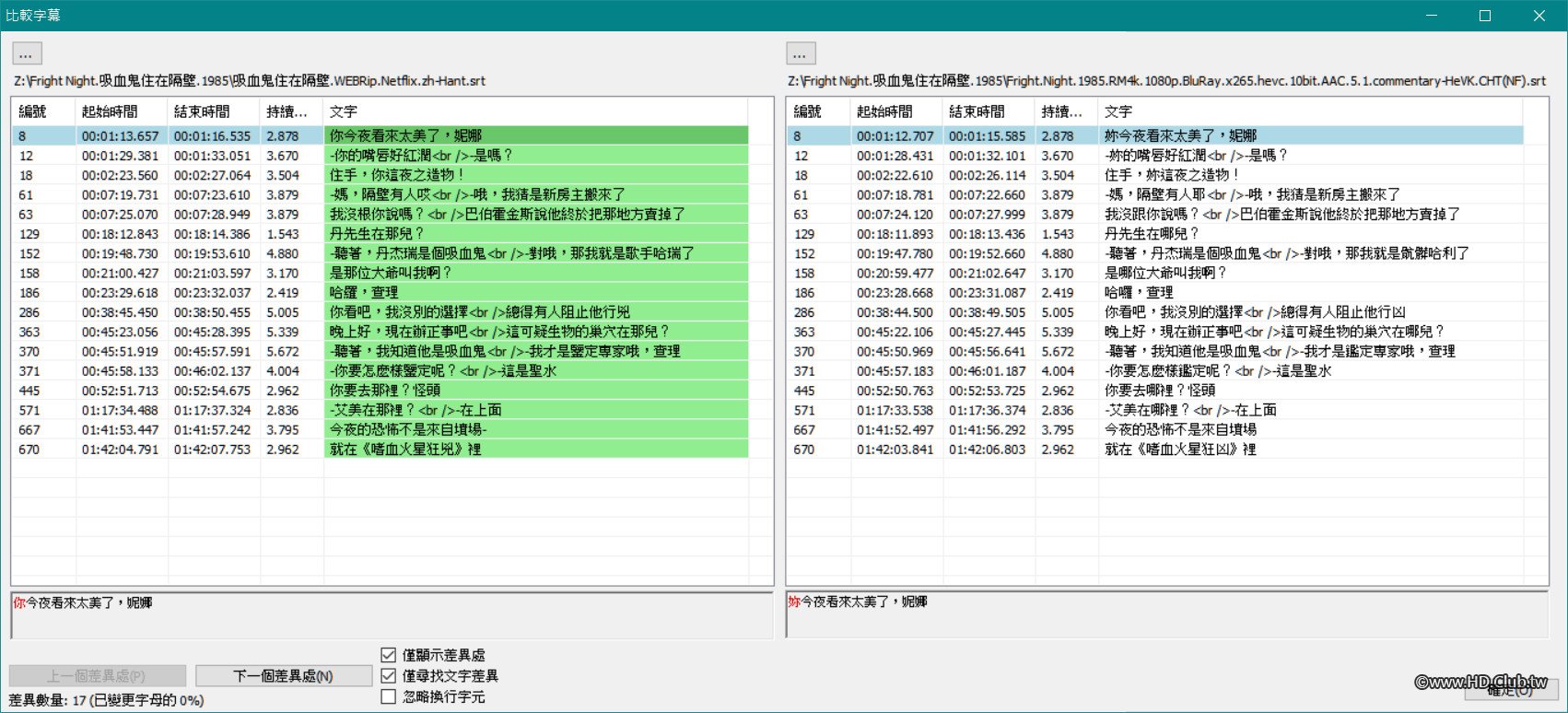Select end time 00:19:53.610
The width and height of the screenshot is (1568, 713).
[x=212, y=253]
